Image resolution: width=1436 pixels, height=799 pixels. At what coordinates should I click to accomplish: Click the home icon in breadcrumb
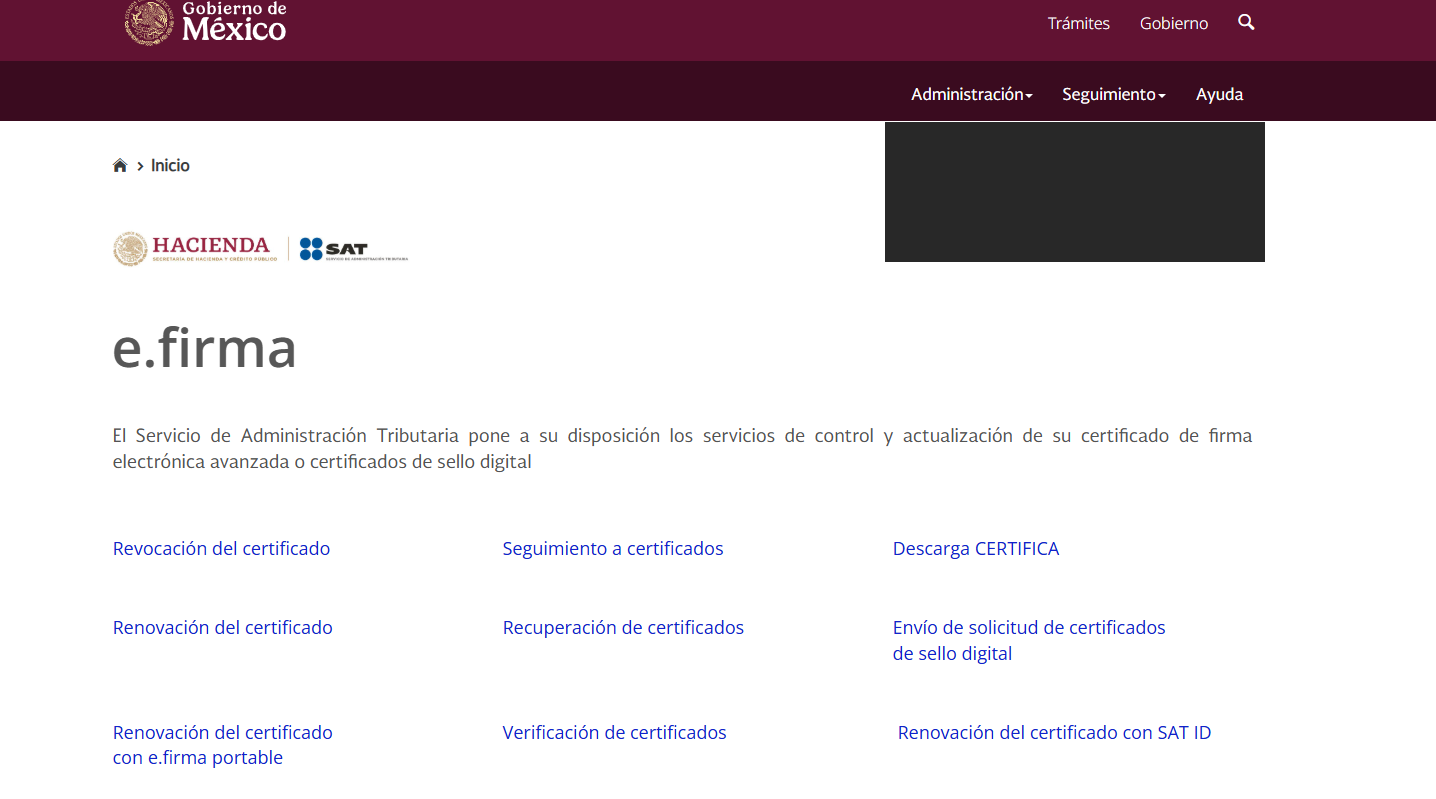click(120, 165)
